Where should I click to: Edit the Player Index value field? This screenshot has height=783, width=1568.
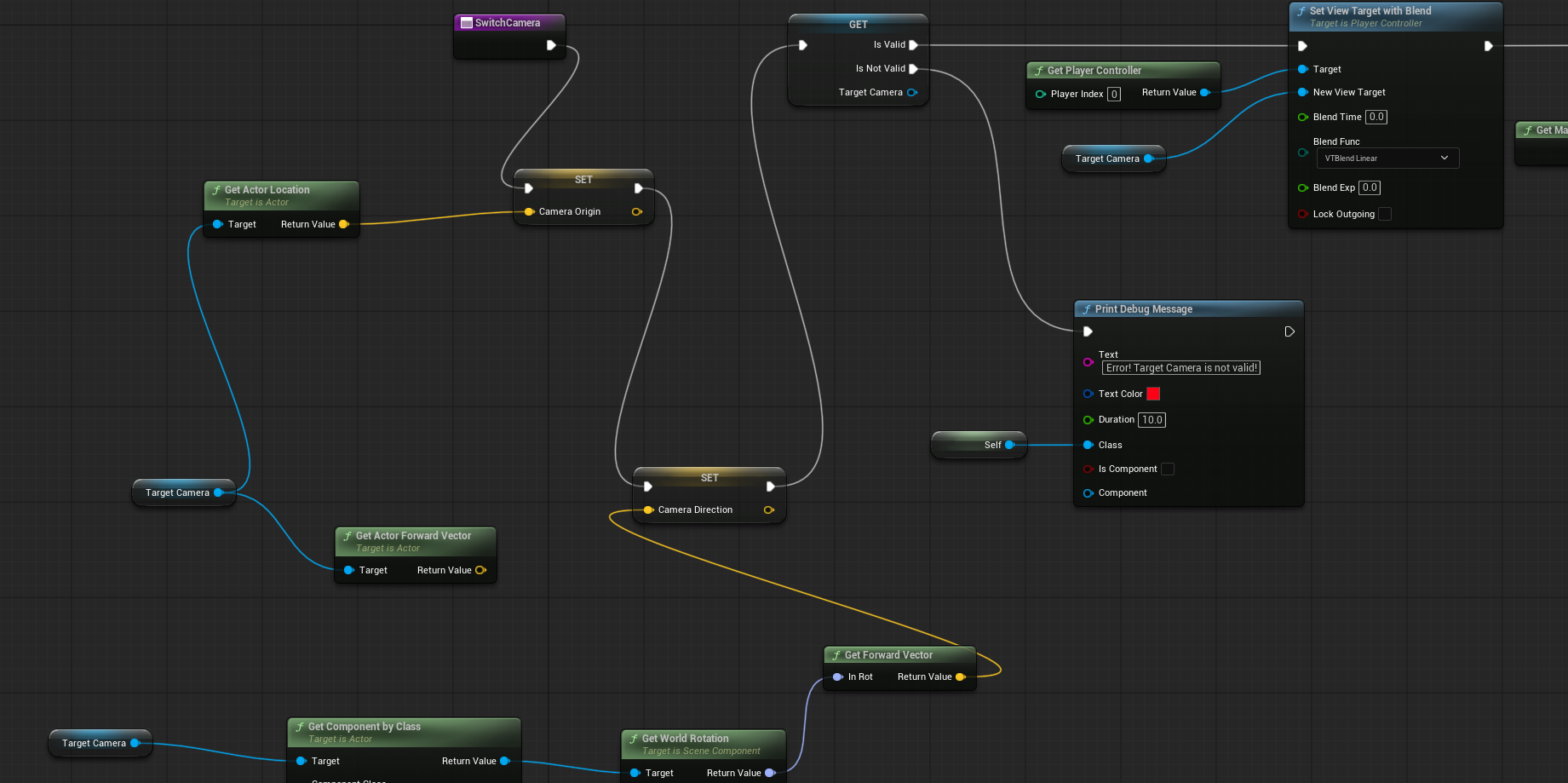pos(1114,95)
